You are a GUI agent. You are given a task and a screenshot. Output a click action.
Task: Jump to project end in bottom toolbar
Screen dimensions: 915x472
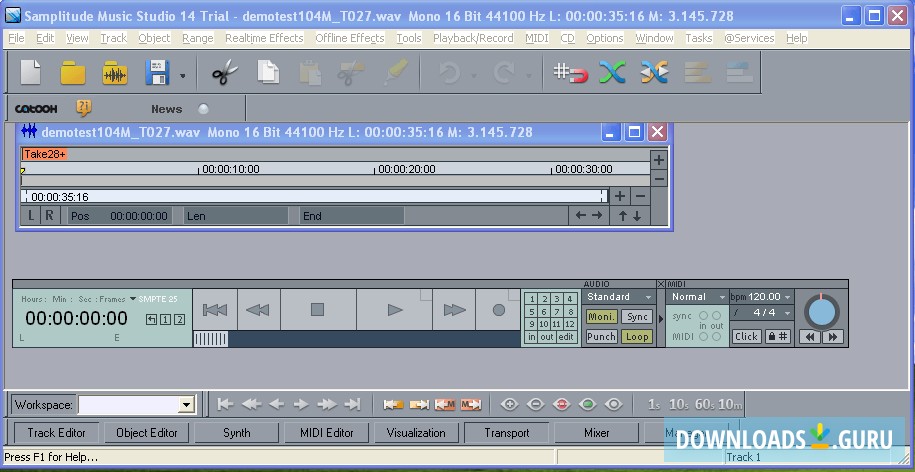[352, 404]
